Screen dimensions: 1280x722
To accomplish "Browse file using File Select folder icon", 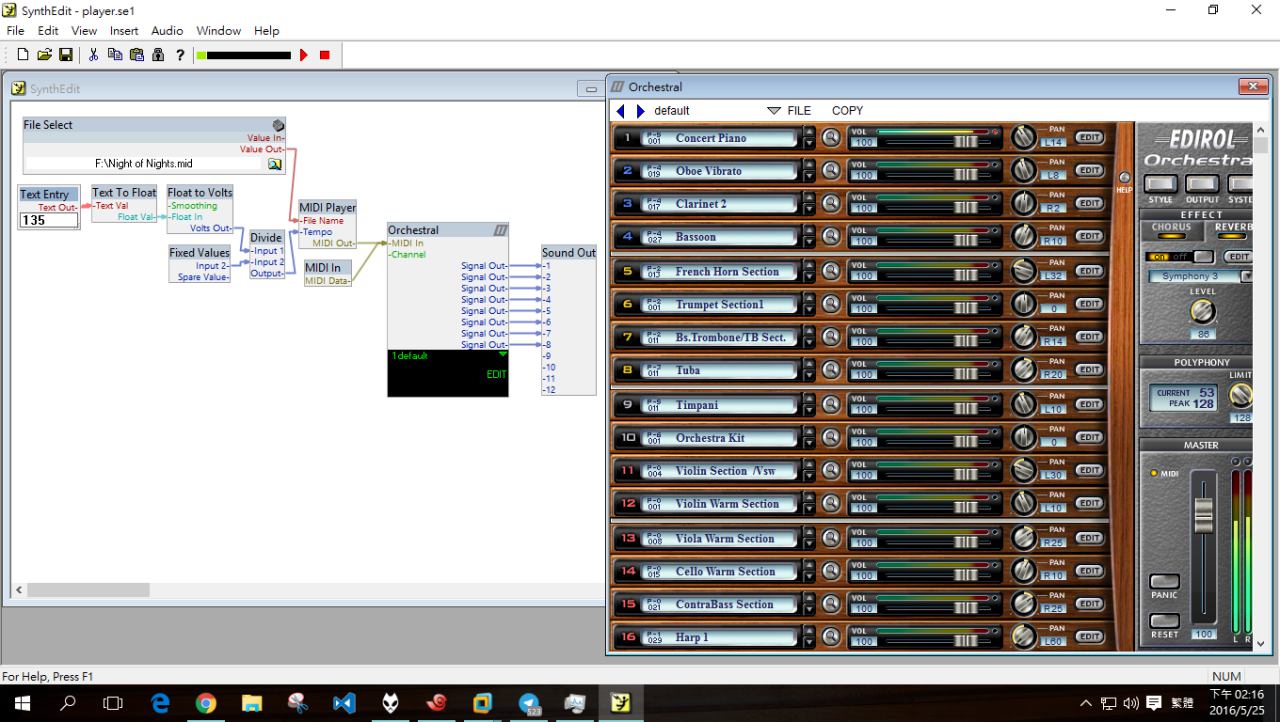I will tap(274, 164).
